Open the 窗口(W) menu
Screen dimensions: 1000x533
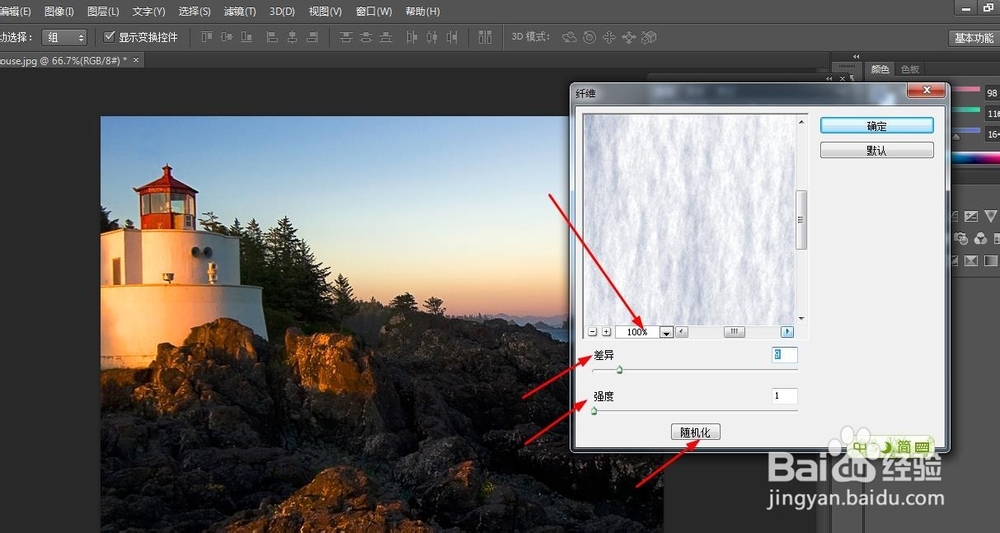[374, 11]
